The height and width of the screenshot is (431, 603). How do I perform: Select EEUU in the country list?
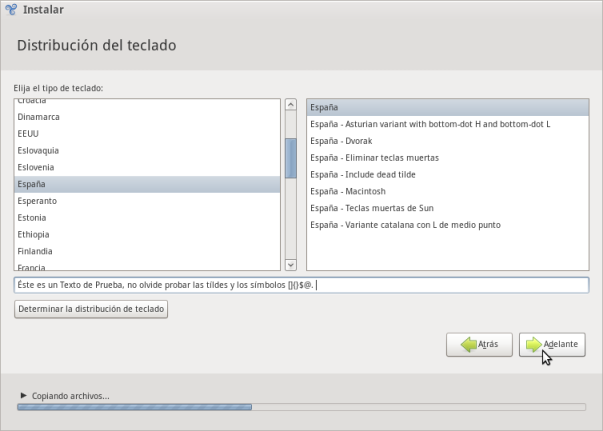pyautogui.click(x=147, y=134)
